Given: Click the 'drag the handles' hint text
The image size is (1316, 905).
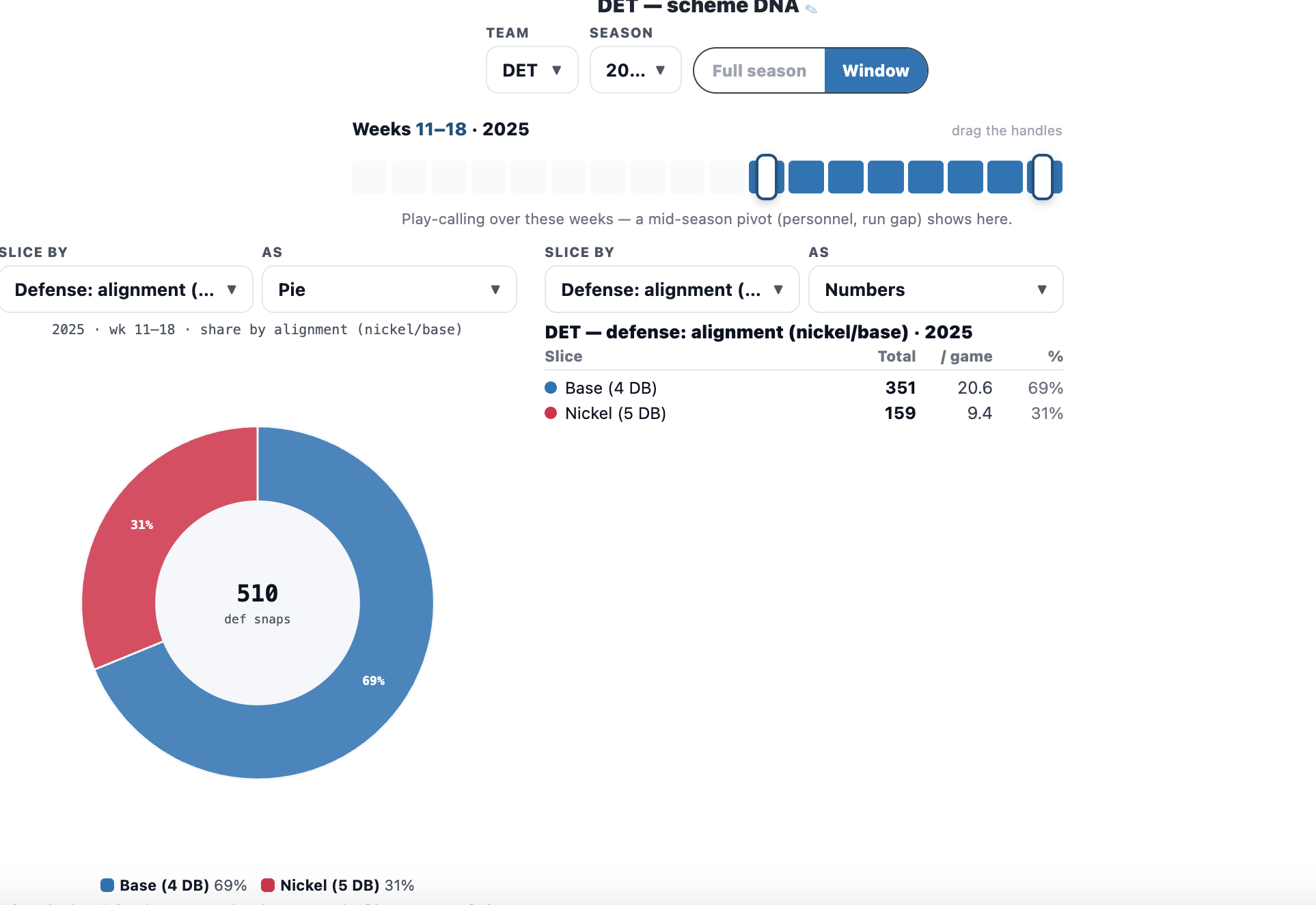Looking at the screenshot, I should tap(1006, 131).
